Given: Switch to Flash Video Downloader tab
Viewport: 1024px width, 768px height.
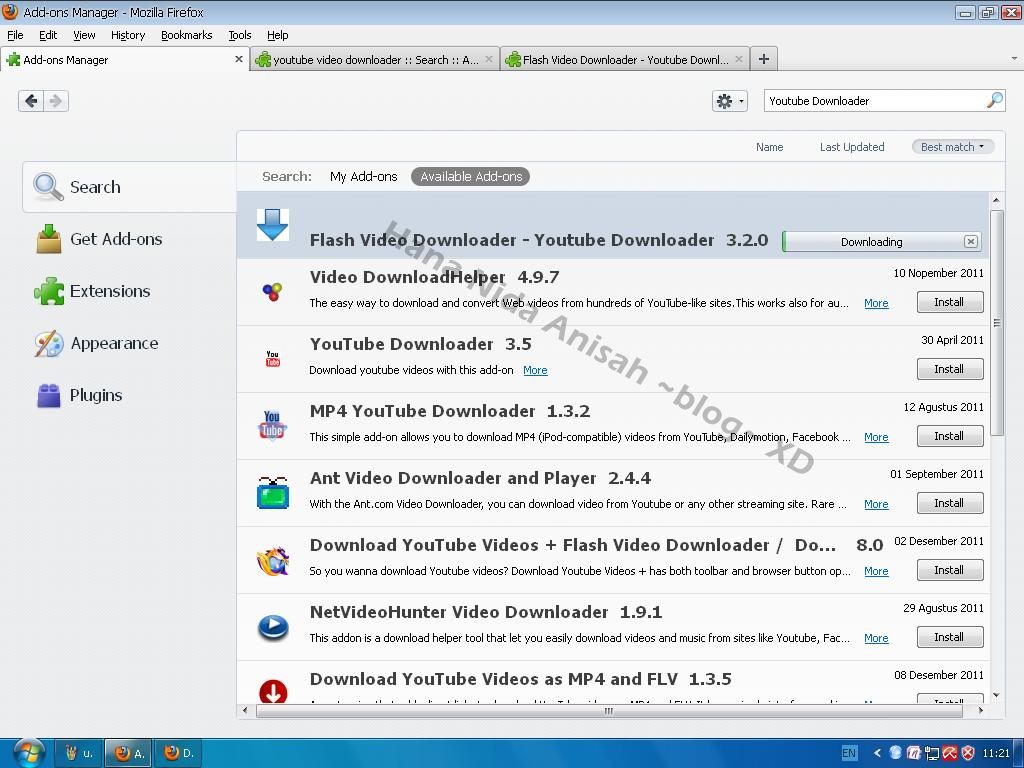Looking at the screenshot, I should pos(624,59).
